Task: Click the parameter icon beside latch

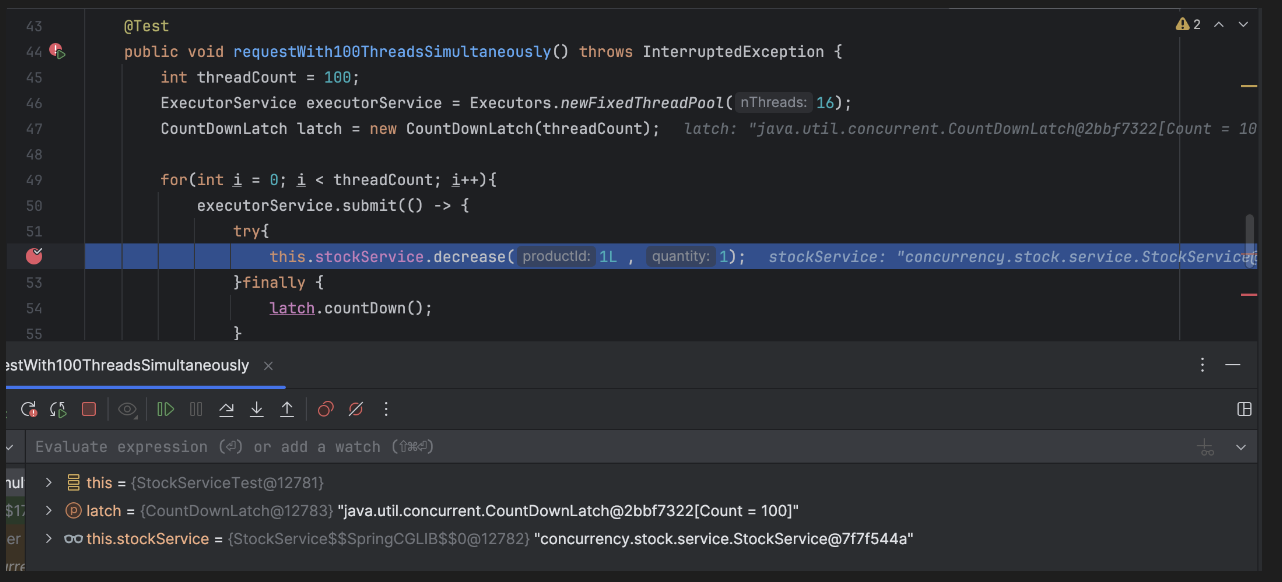Action: click(x=73, y=511)
